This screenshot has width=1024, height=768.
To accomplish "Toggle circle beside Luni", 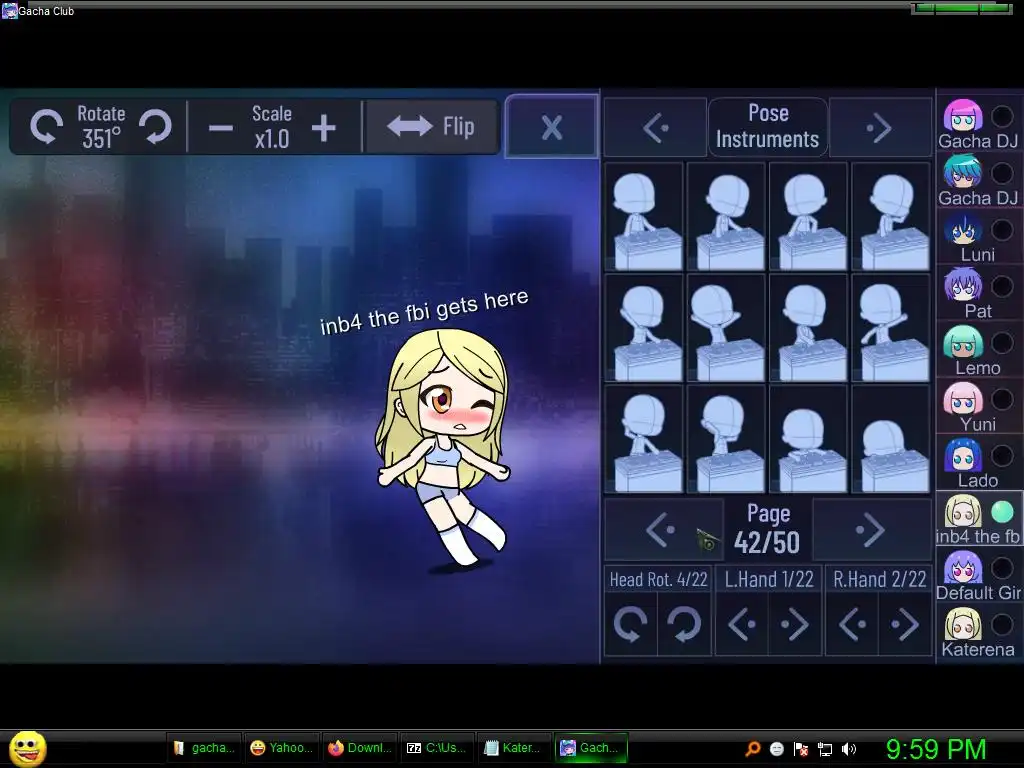I will pos(1002,229).
